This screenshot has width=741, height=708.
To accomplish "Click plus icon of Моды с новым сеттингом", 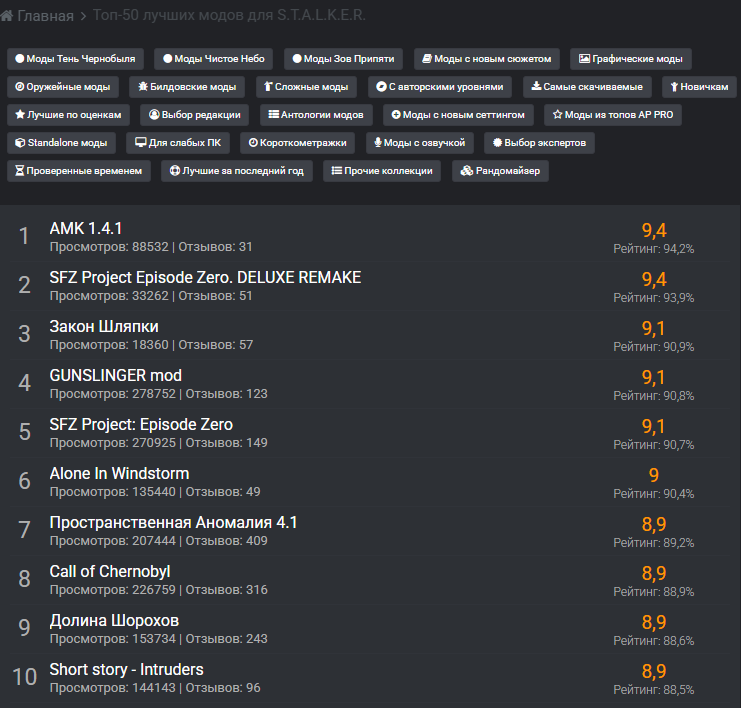I will tap(396, 115).
